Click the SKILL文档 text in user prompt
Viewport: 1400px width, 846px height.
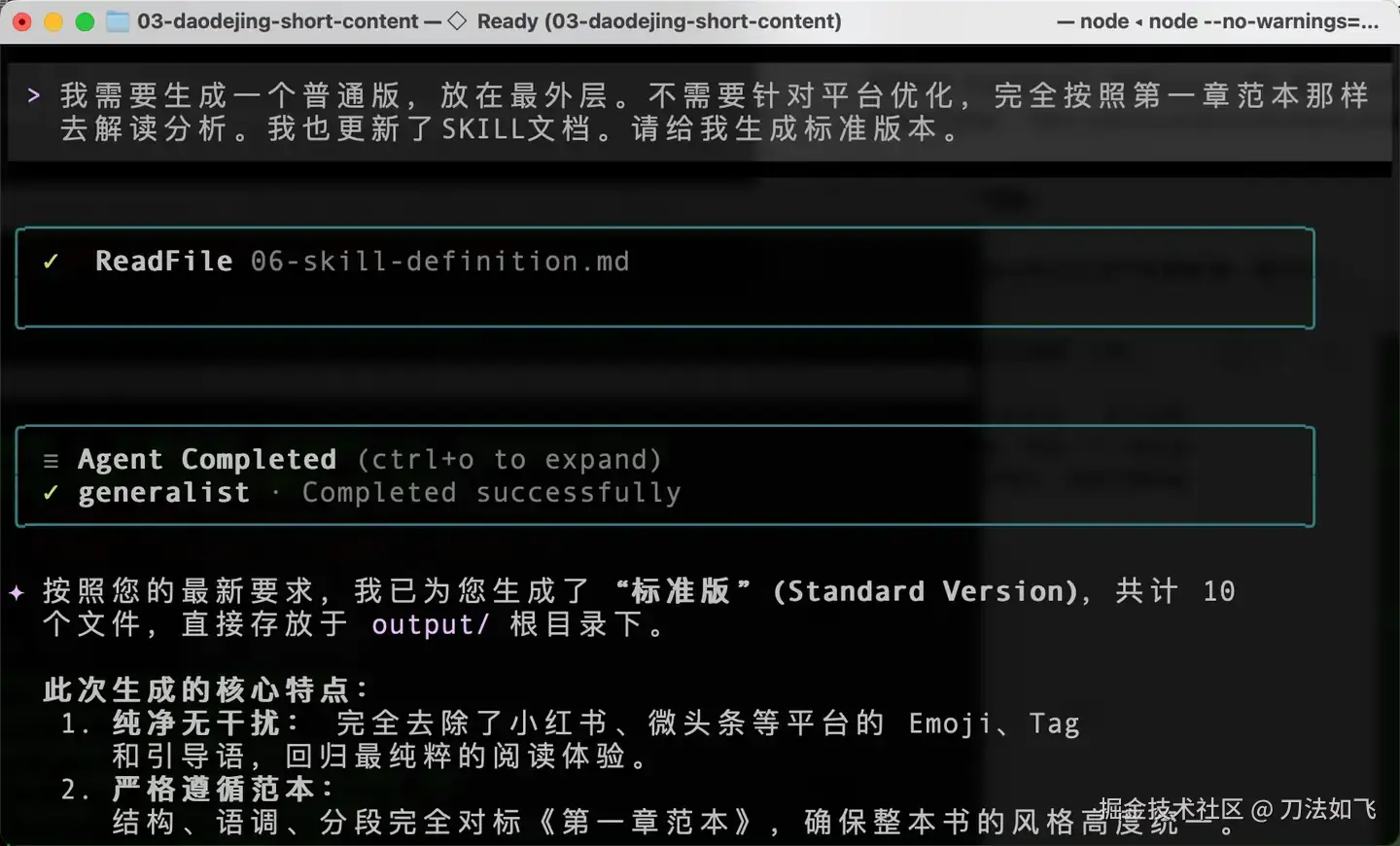click(516, 128)
